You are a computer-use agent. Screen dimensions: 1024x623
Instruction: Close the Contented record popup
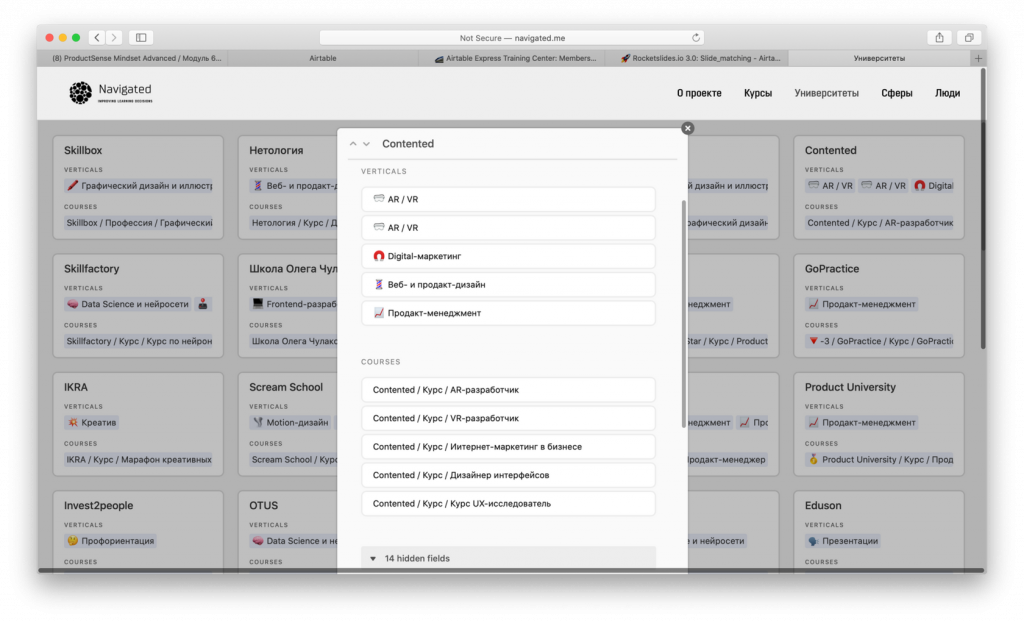(x=687, y=128)
